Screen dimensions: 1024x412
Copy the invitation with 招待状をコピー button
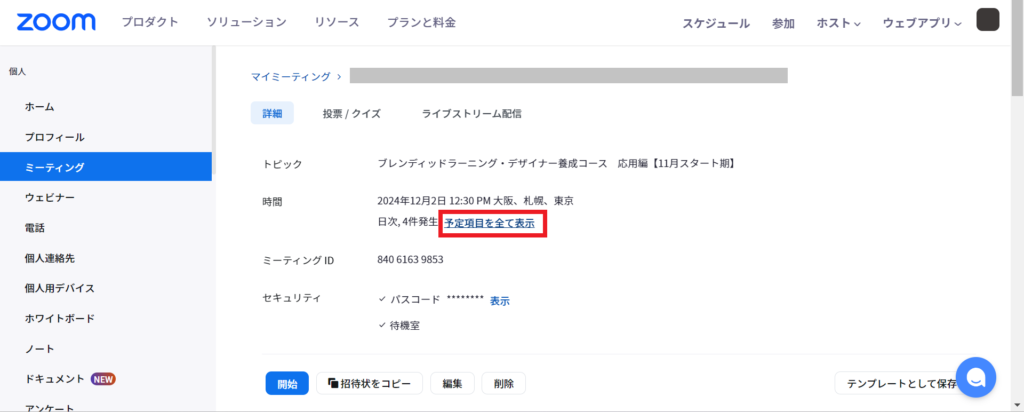tap(369, 384)
